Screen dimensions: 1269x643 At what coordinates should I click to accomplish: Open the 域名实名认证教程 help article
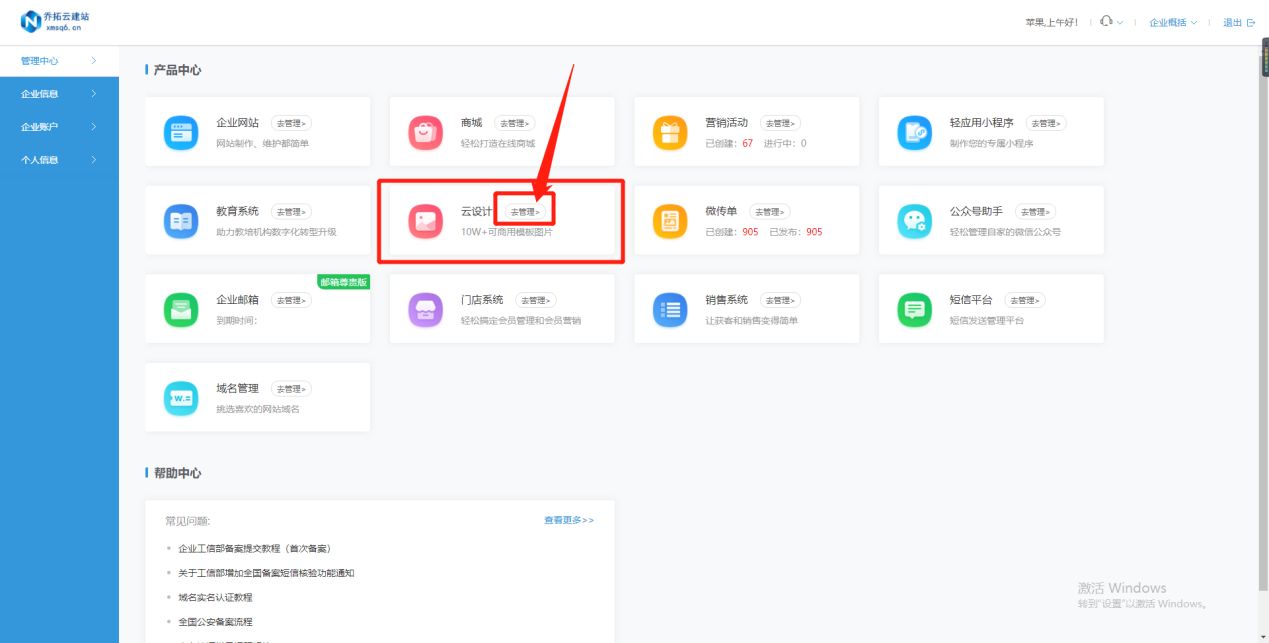click(215, 597)
